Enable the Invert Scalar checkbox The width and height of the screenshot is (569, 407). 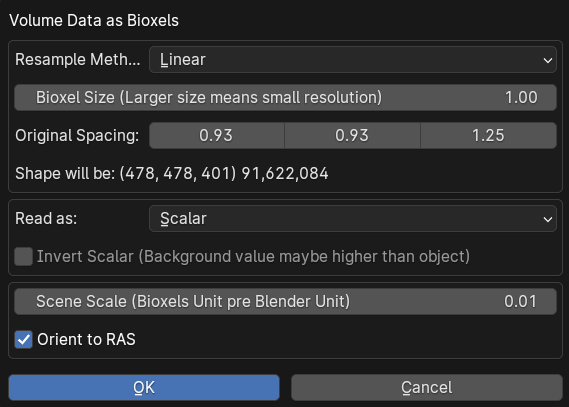point(24,256)
